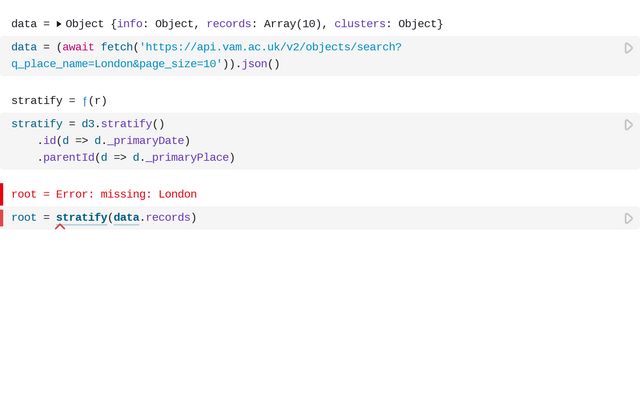Click the underlined stratify reference in root cell

point(81,218)
